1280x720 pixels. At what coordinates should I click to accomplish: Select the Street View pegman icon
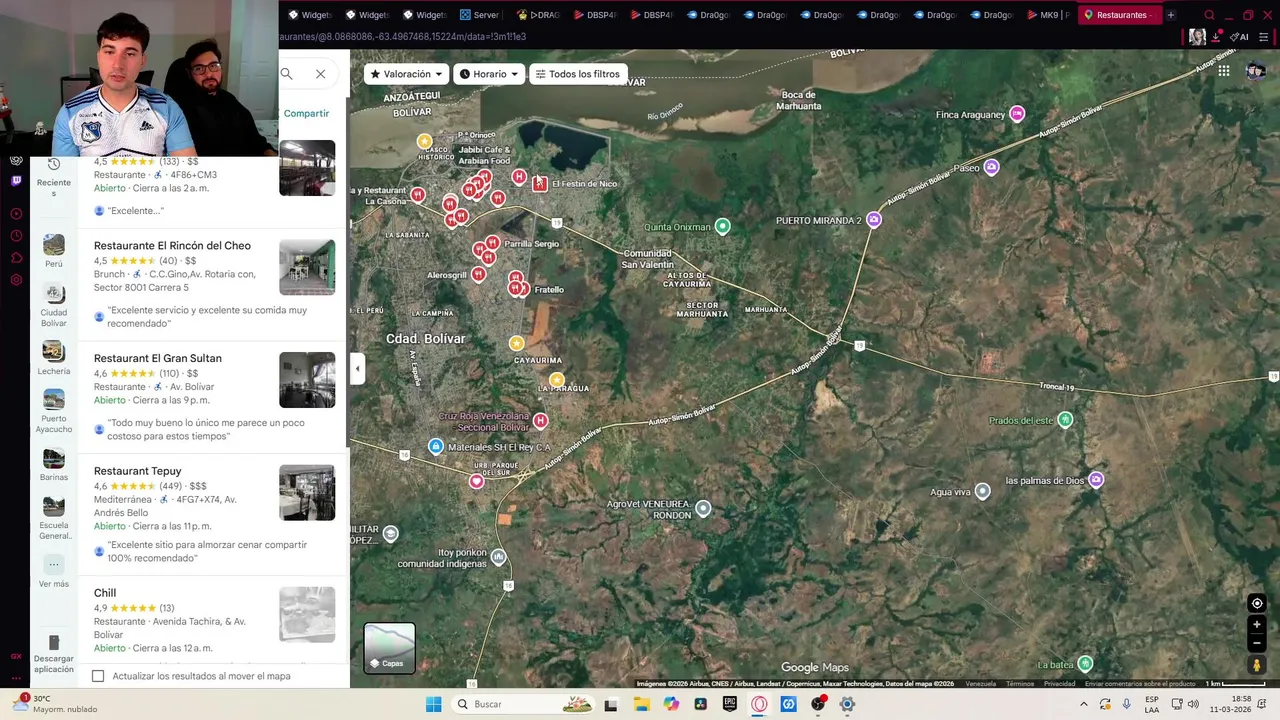pos(1257,665)
